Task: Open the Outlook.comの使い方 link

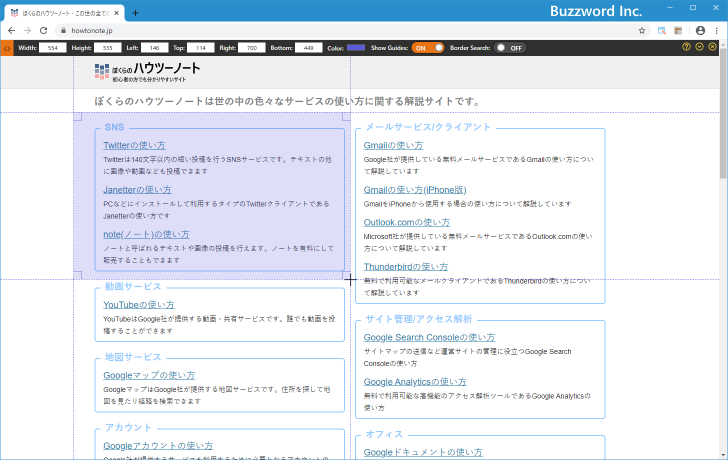Action: click(407, 222)
